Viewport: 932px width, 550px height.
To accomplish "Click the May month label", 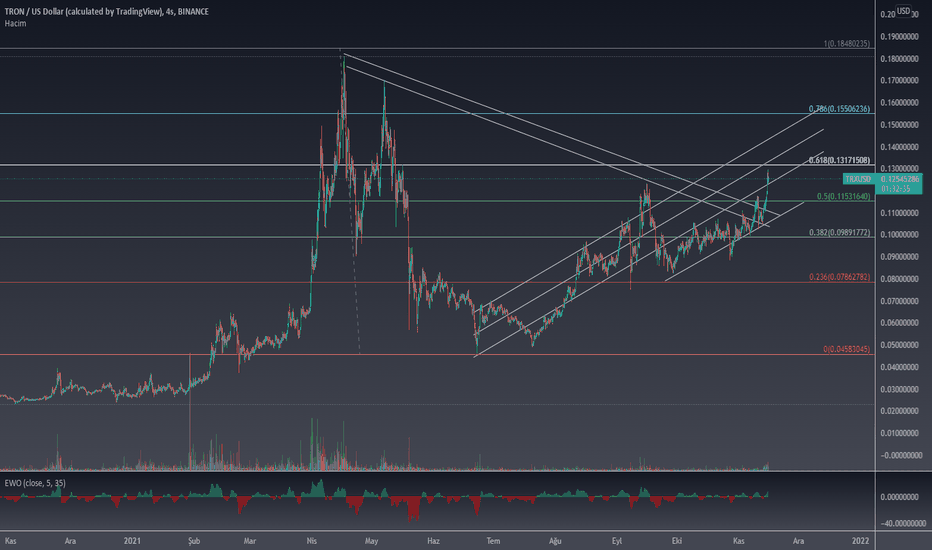I will click(x=371, y=540).
